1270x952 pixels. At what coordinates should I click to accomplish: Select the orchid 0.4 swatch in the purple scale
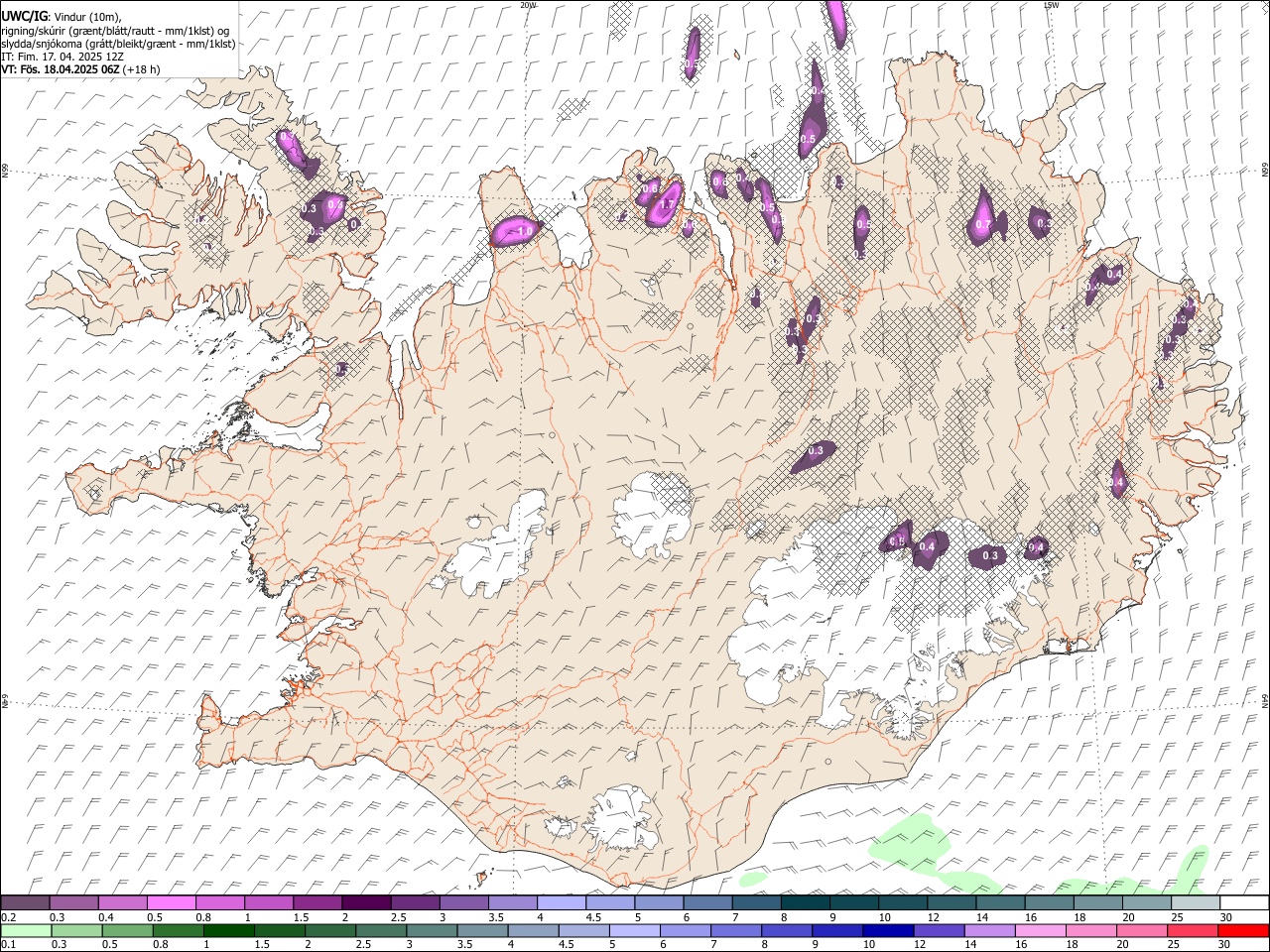pyautogui.click(x=122, y=902)
